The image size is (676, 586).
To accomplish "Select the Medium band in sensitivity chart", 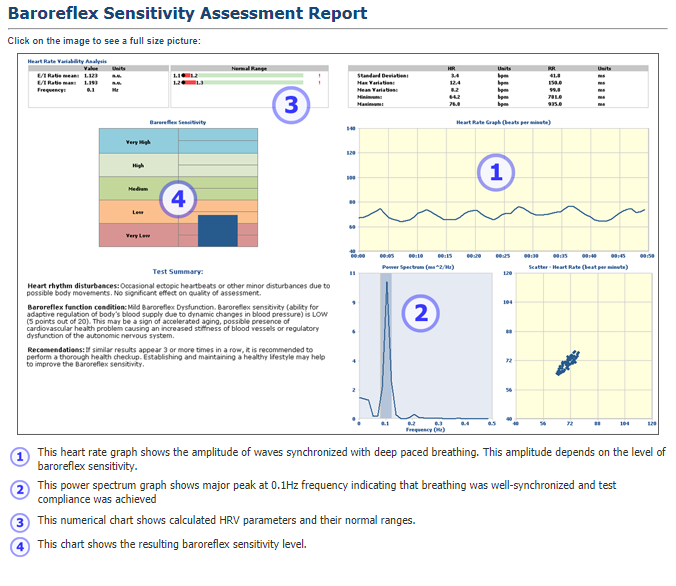I will point(139,188).
